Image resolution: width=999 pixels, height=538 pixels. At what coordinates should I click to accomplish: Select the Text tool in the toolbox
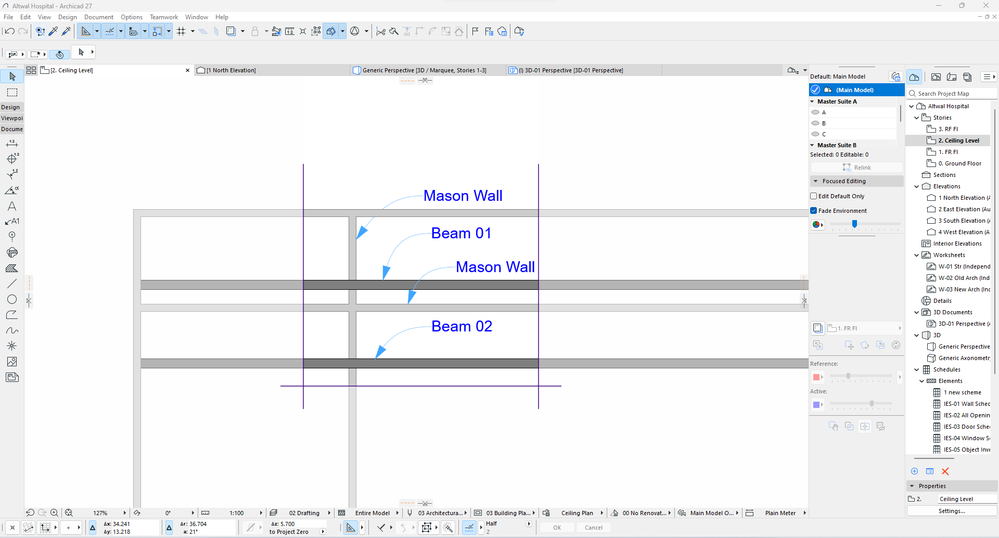[x=12, y=206]
